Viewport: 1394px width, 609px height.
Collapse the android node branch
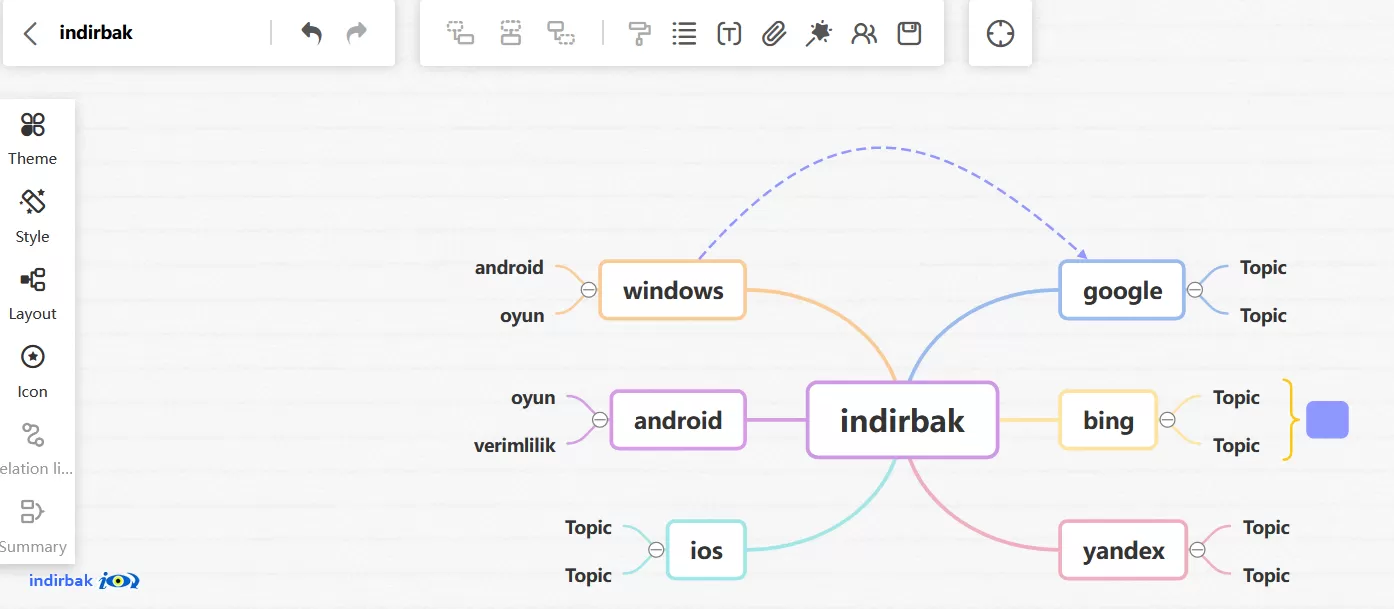click(x=600, y=420)
